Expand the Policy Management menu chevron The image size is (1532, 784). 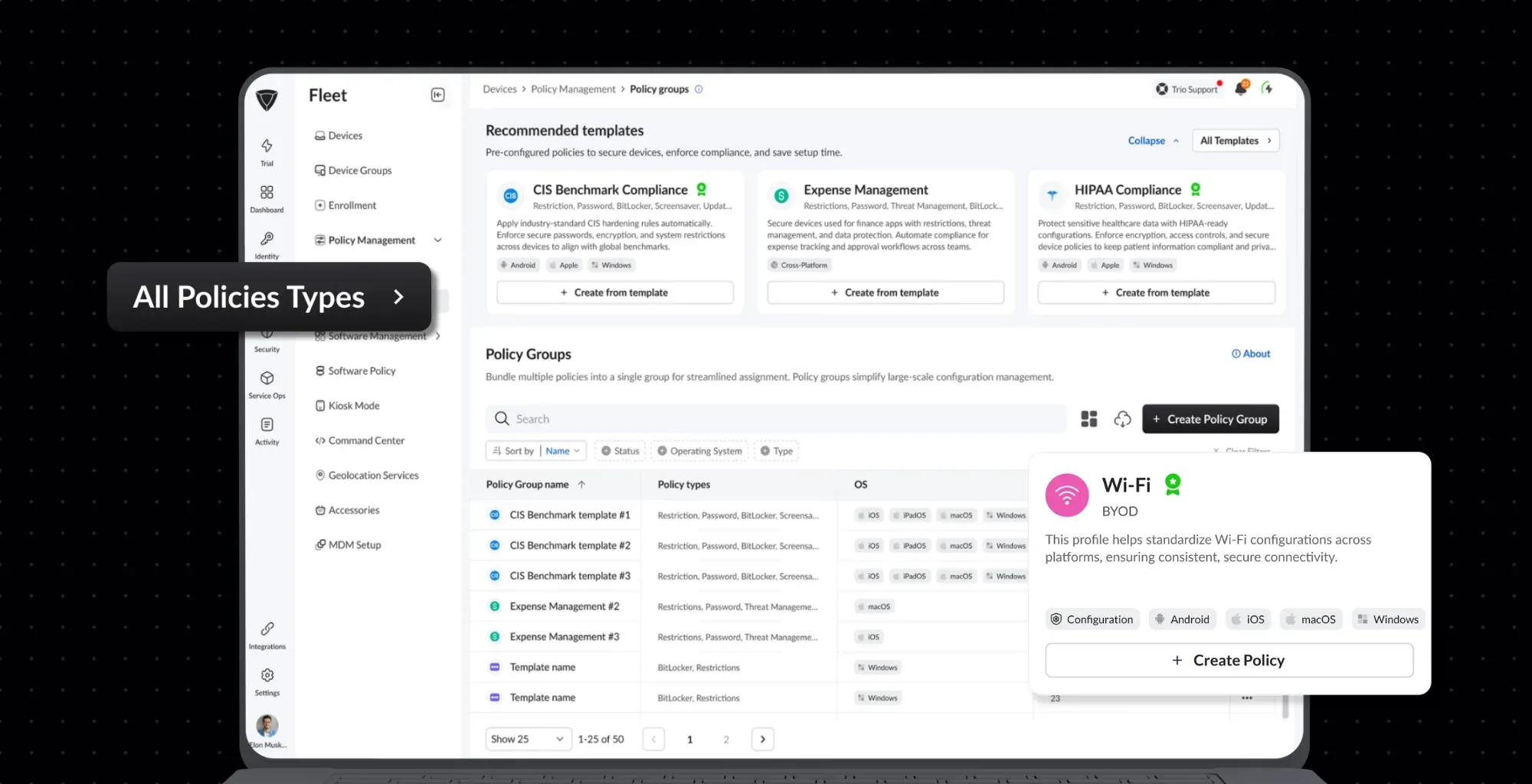(x=438, y=240)
